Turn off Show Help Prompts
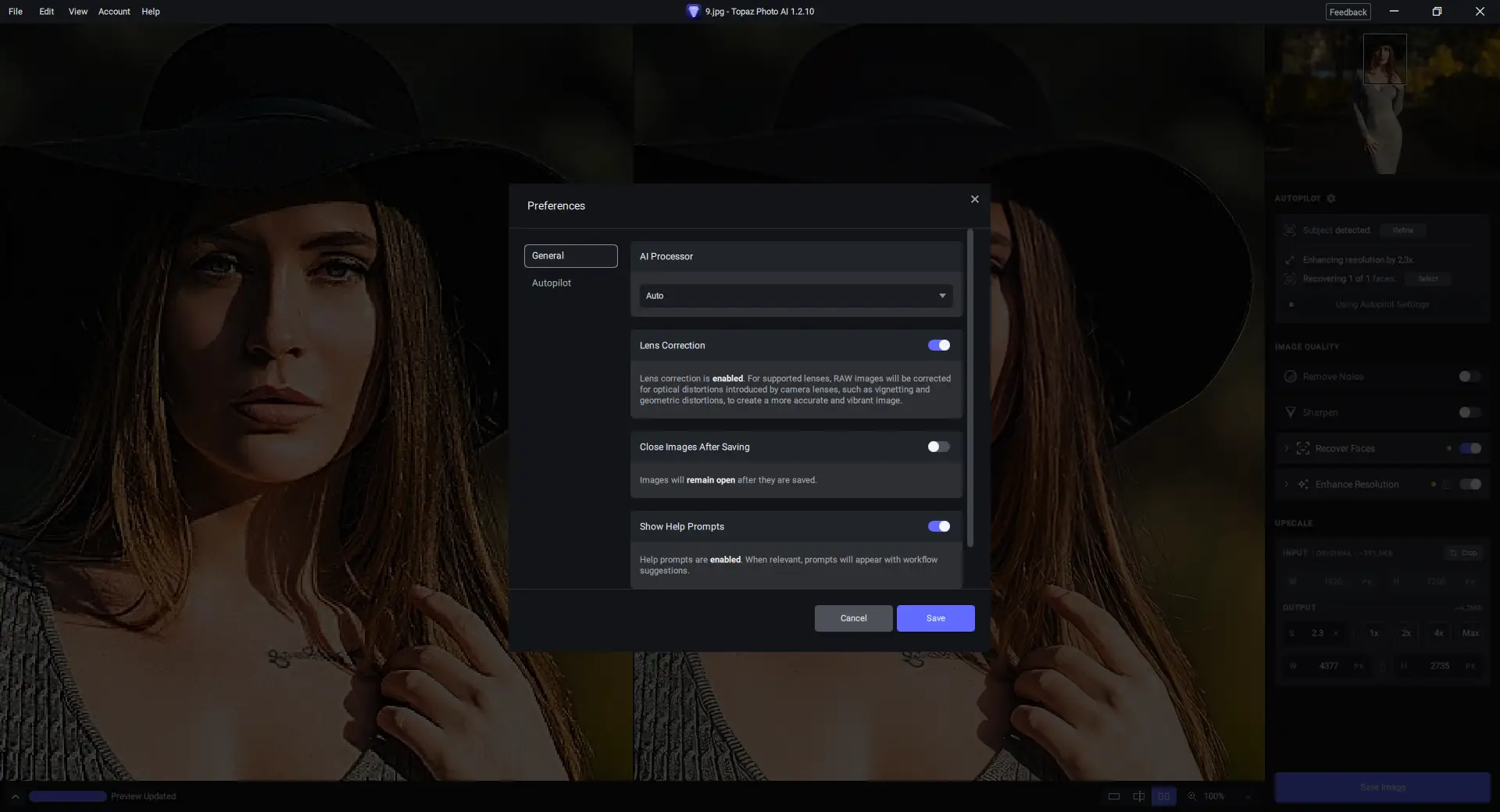Viewport: 1500px width, 812px height. (938, 526)
